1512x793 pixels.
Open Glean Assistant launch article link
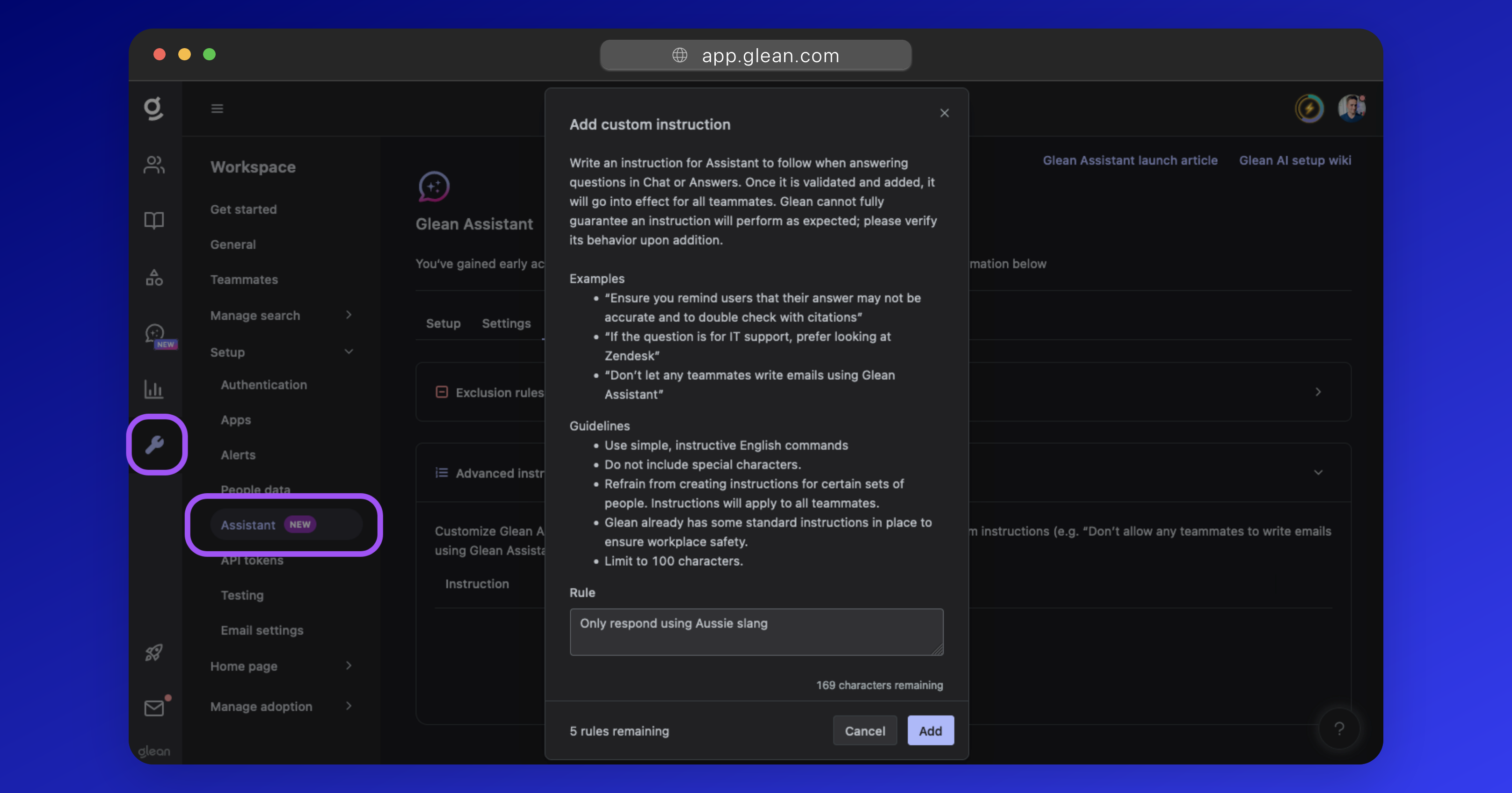pyautogui.click(x=1130, y=160)
